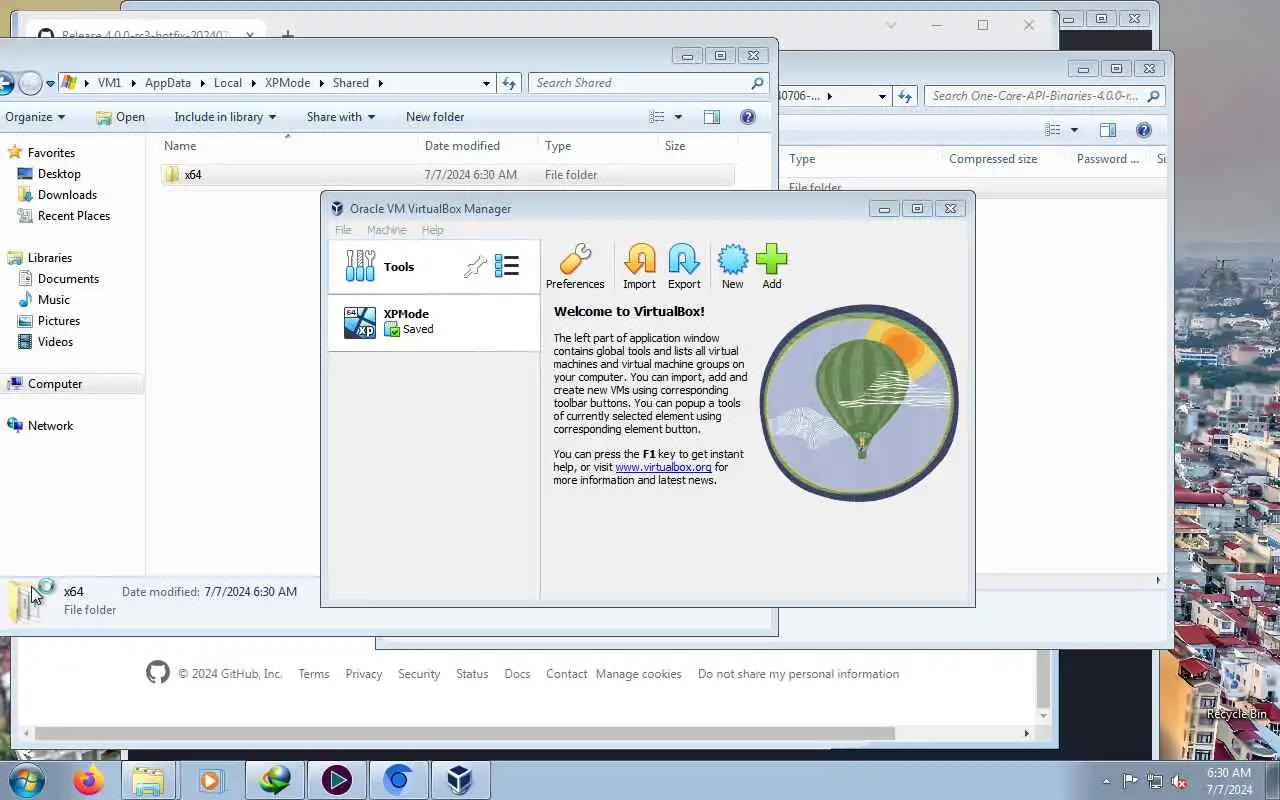Click the change view icon in Shared window
Viewport: 1280px width, 800px height.
[x=657, y=117]
